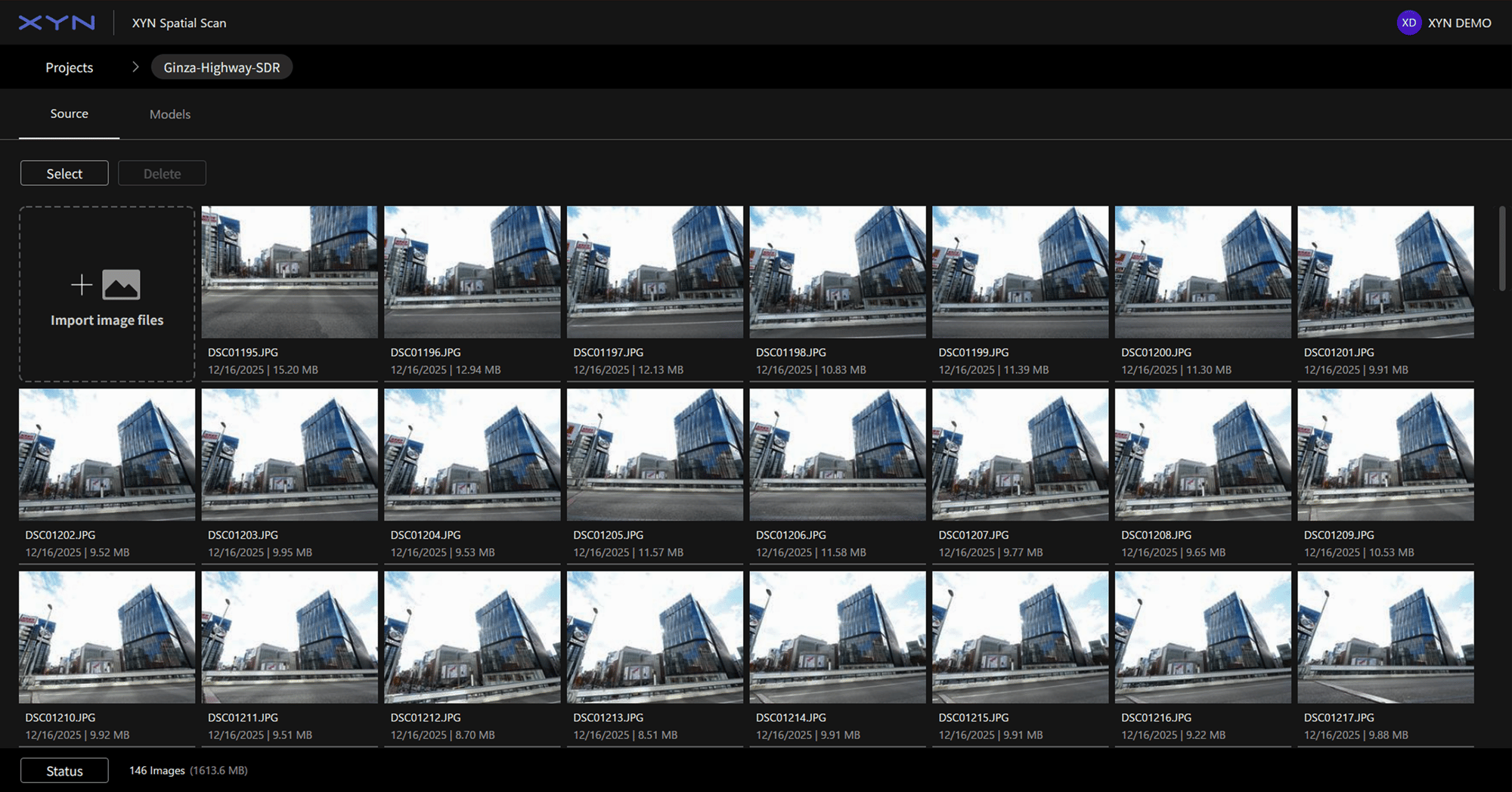This screenshot has height=792, width=1512.
Task: Select thumbnail DSC01208.JPG
Action: click(x=1203, y=454)
